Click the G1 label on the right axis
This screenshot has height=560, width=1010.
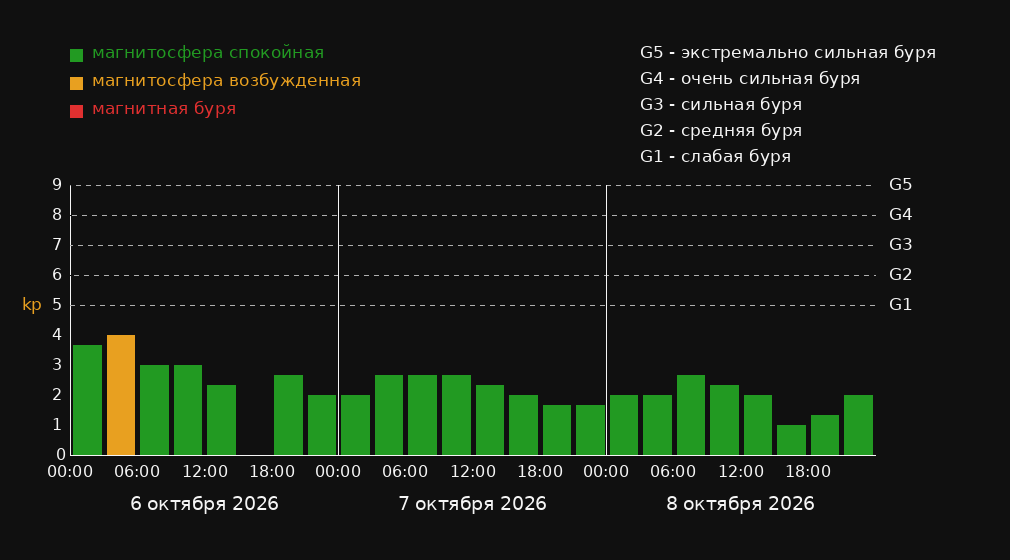point(900,305)
